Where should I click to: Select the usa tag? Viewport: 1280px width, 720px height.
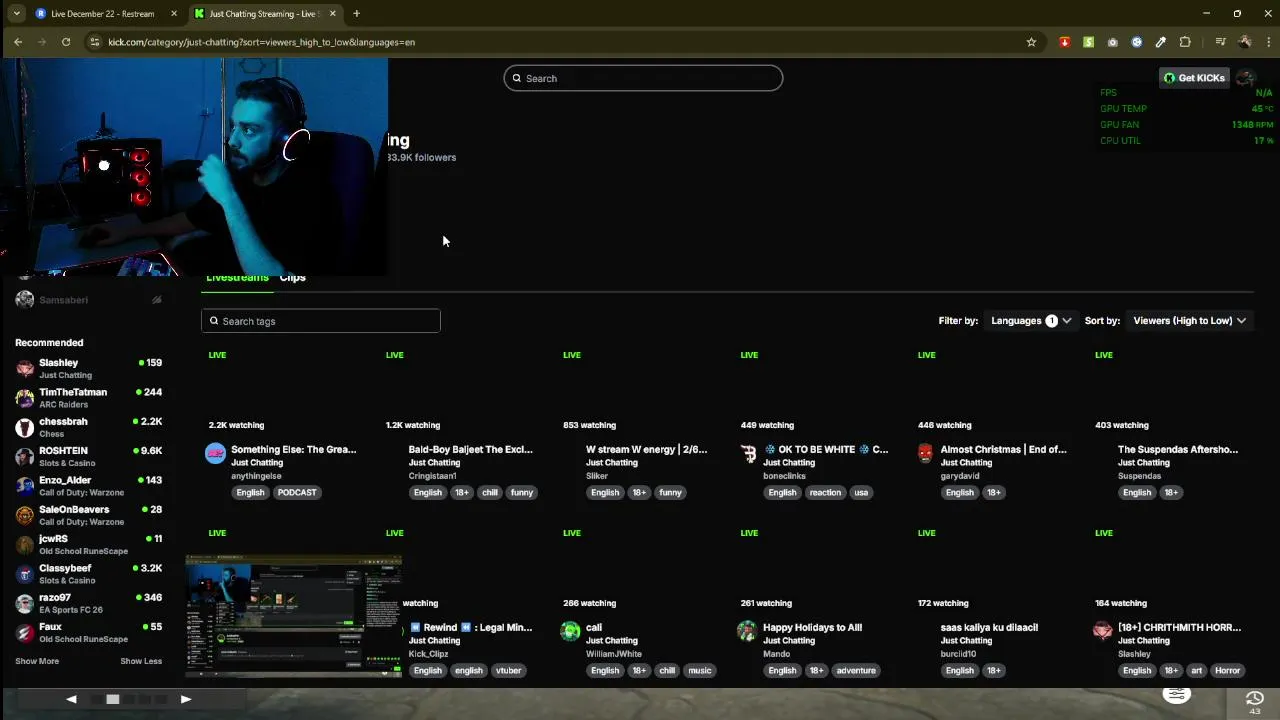pyautogui.click(x=861, y=492)
